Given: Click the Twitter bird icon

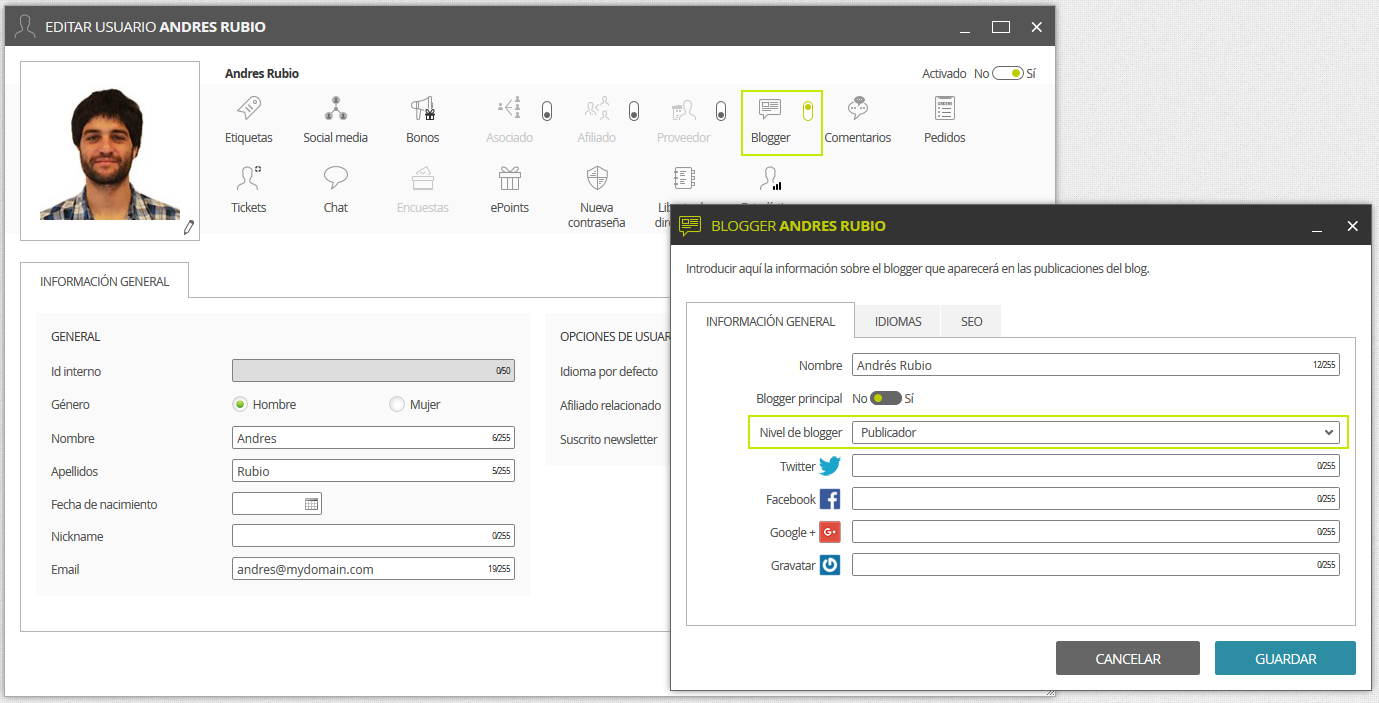Looking at the screenshot, I should [x=830, y=466].
